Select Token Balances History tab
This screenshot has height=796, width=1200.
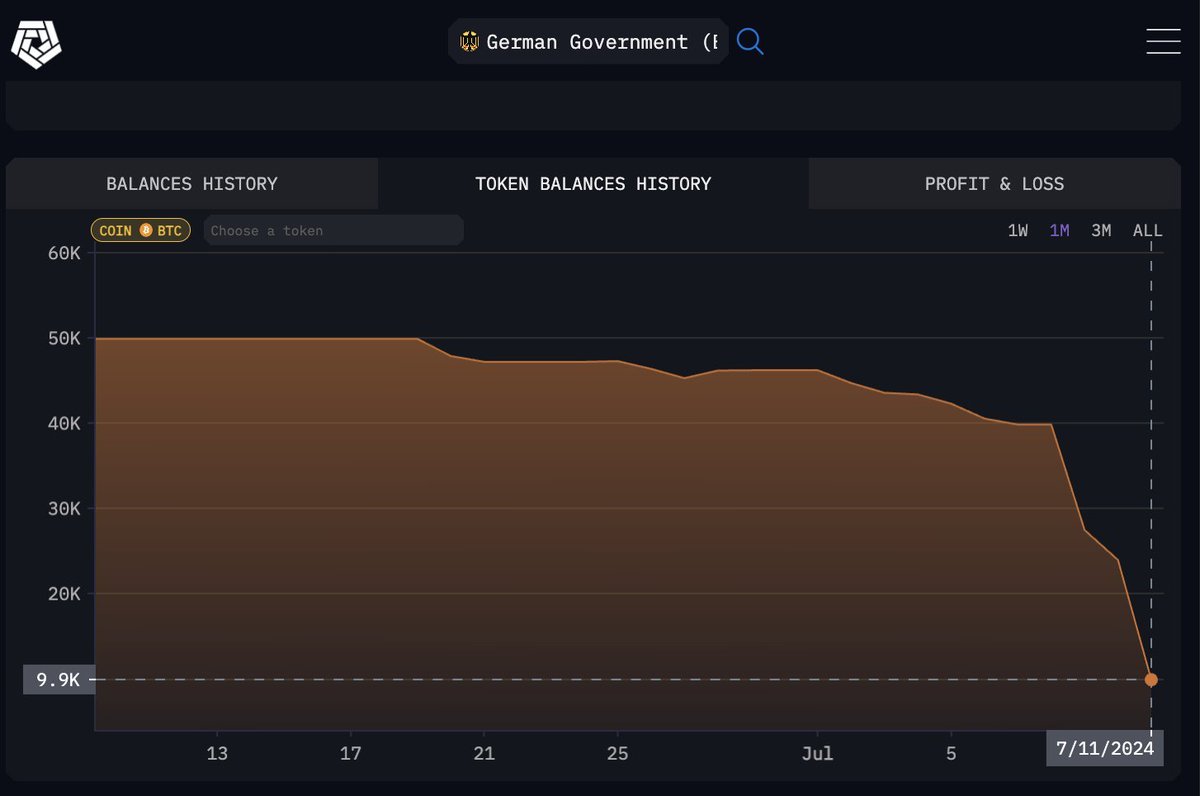(x=593, y=184)
